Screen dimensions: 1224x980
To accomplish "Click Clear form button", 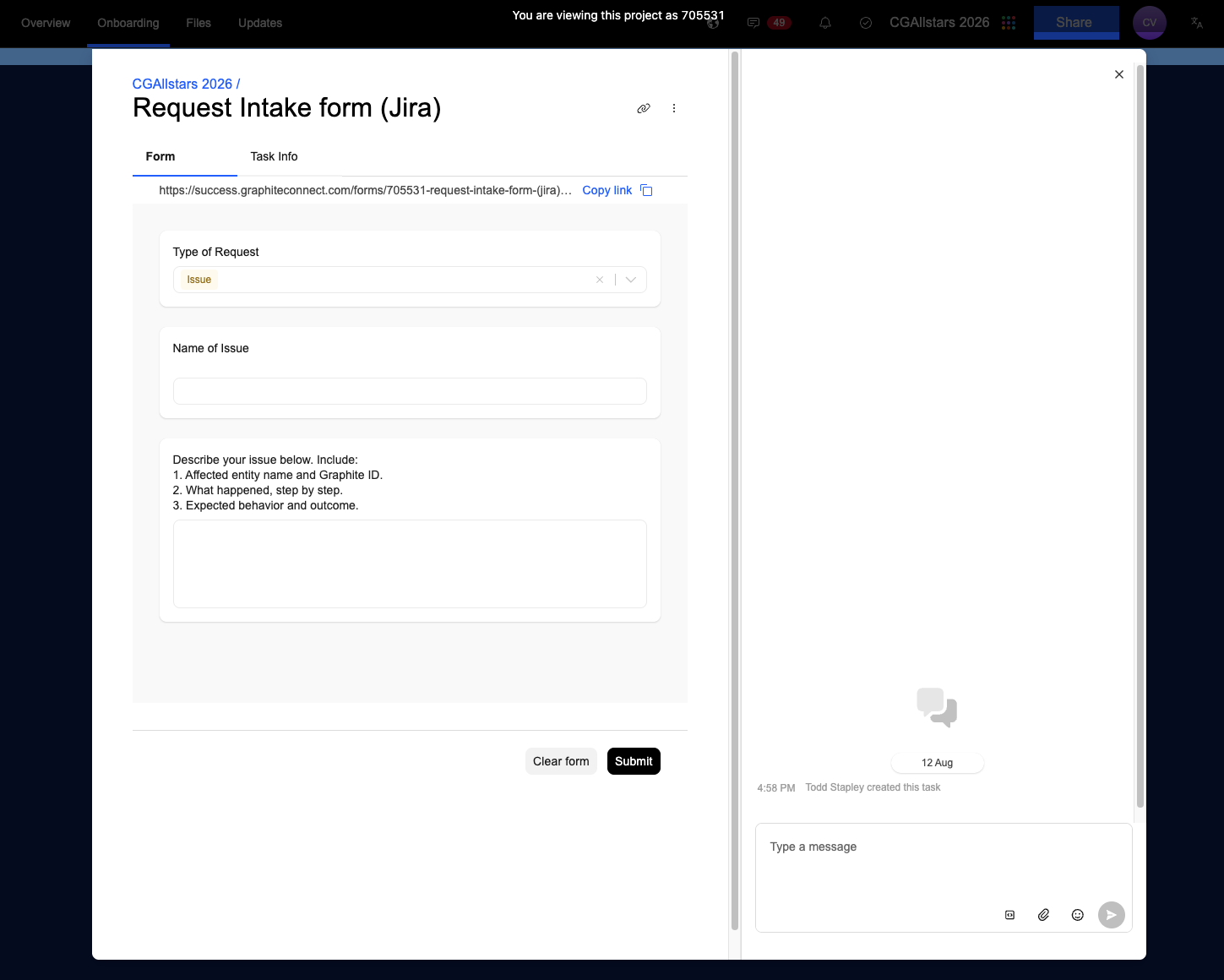I will [x=561, y=761].
